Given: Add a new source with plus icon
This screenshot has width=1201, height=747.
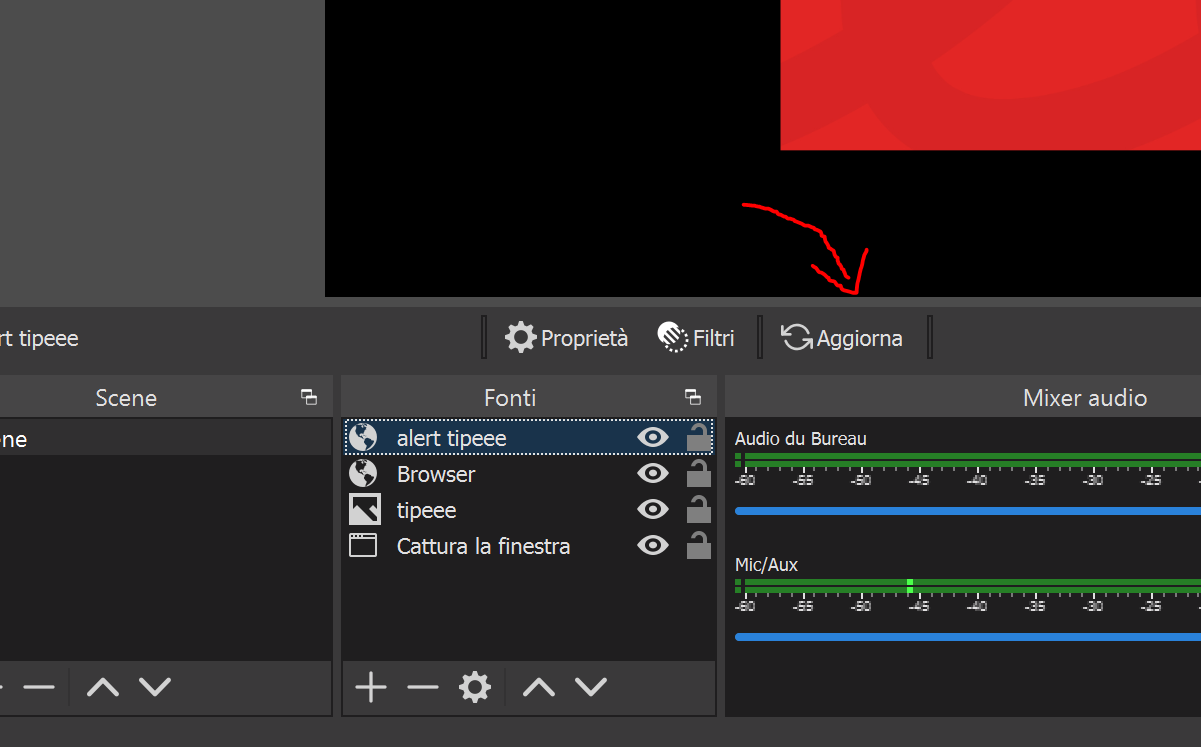Looking at the screenshot, I should [x=371, y=687].
